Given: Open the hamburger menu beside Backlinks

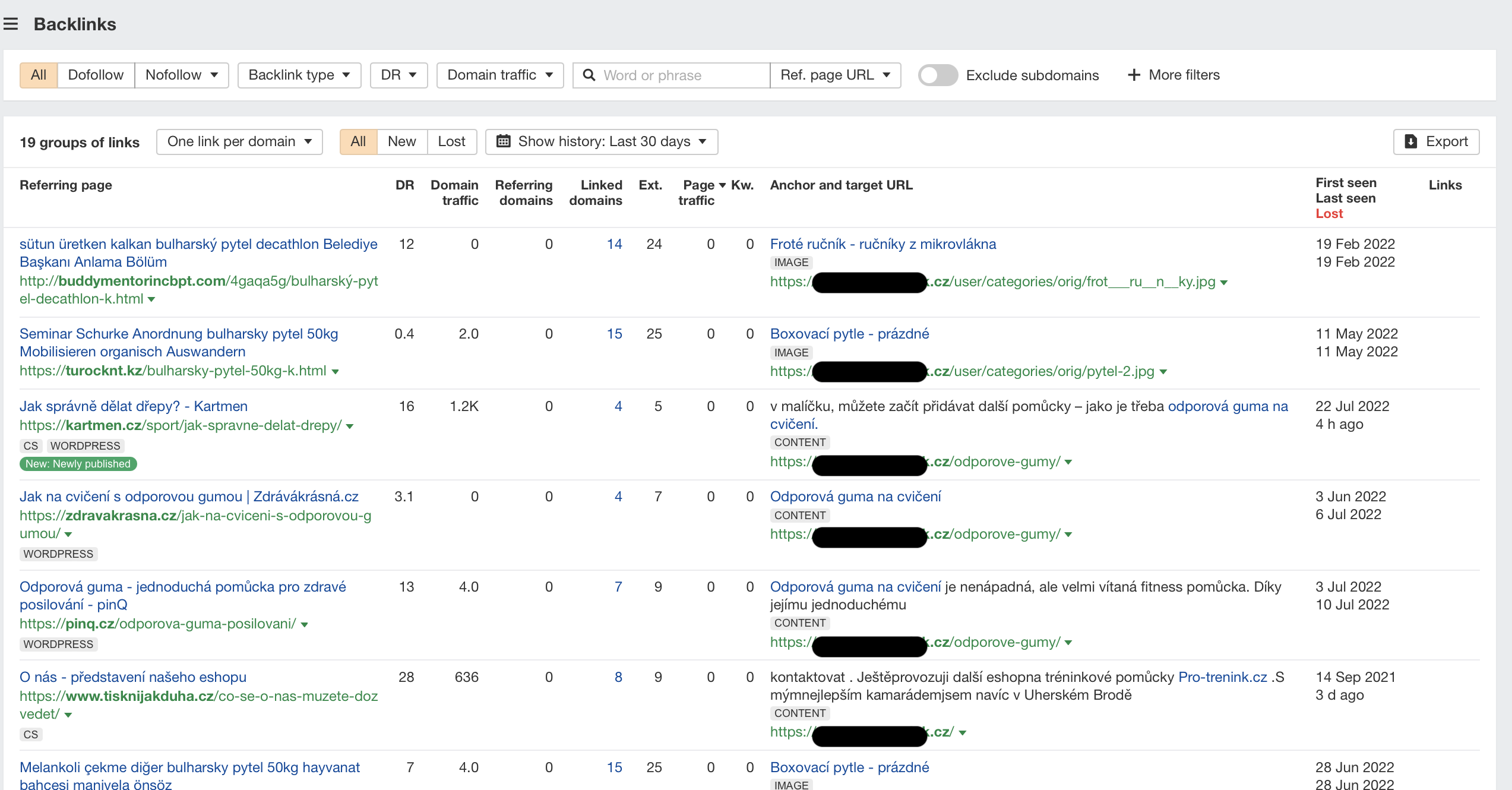Looking at the screenshot, I should (x=11, y=24).
